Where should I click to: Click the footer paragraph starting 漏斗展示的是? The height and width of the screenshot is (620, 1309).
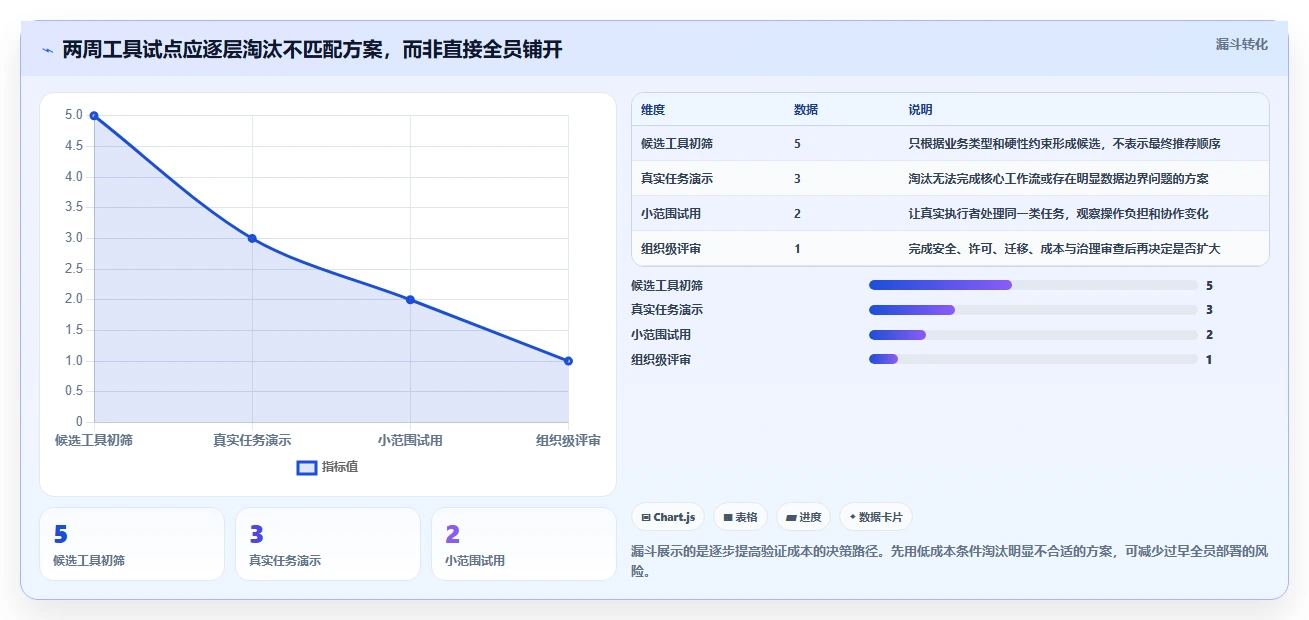pyautogui.click(x=949, y=561)
